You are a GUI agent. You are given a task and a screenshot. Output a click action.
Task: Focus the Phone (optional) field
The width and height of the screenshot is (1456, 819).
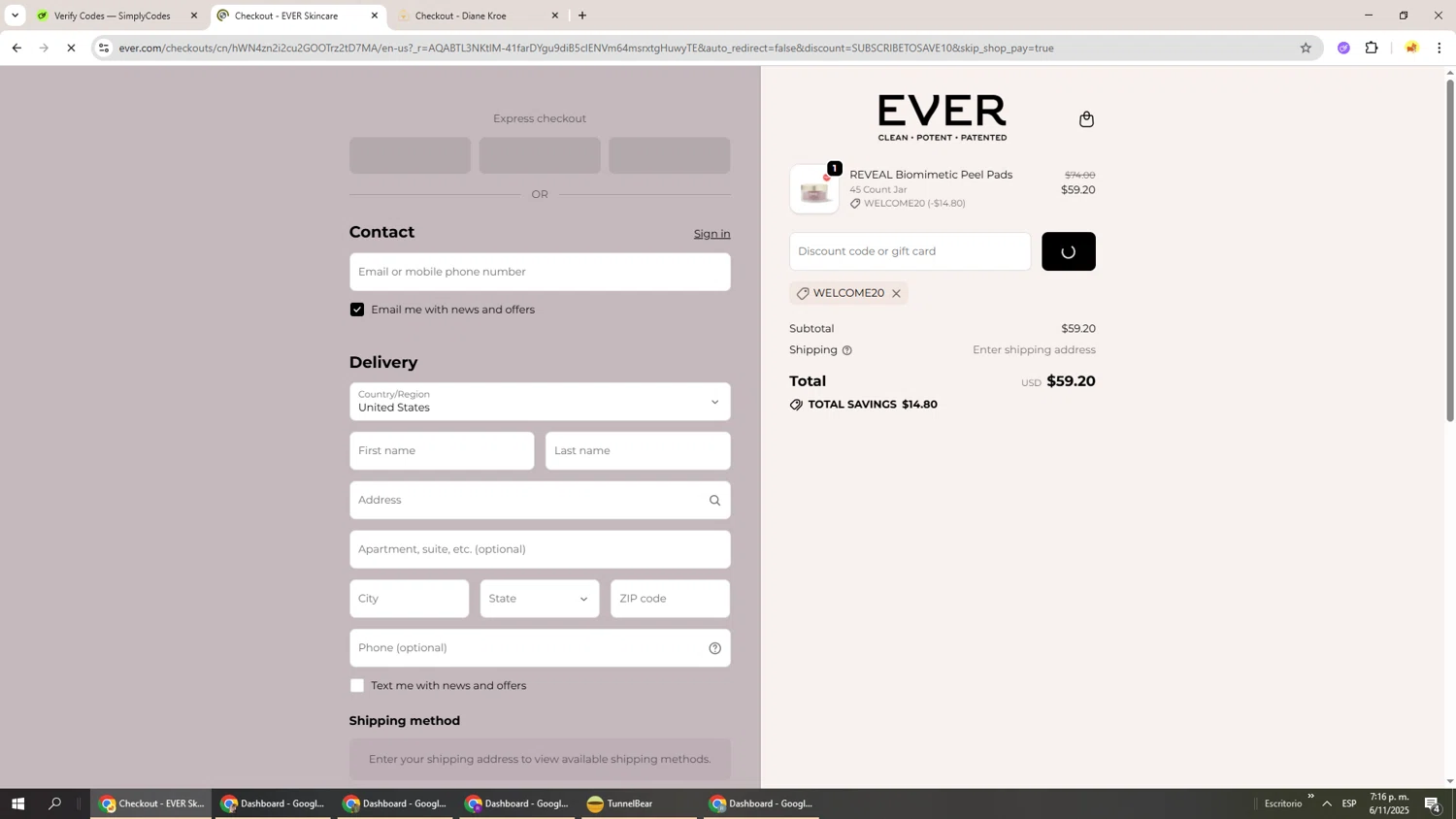click(540, 648)
